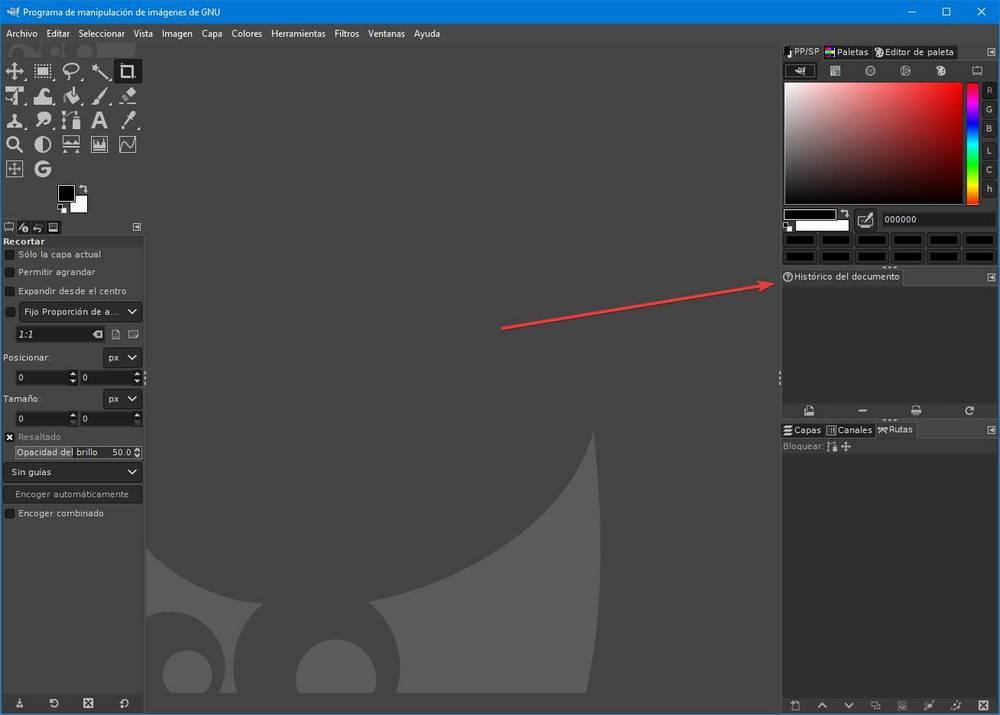Select the Zoom magnifier tool

coord(15,145)
